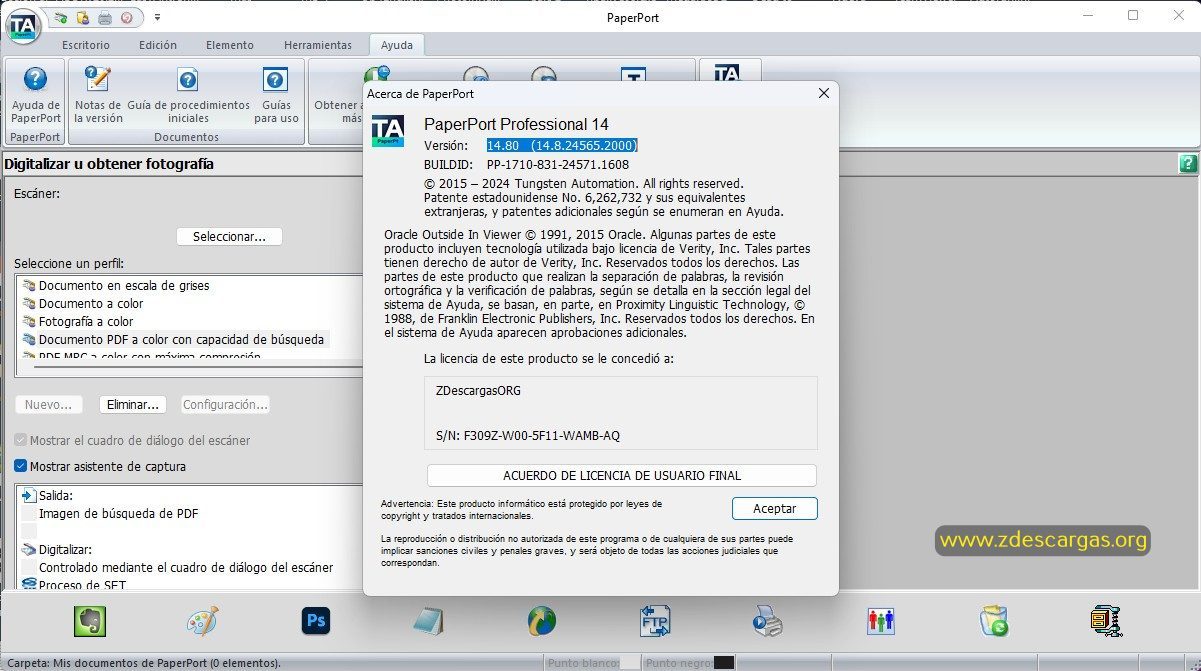Send to FTP via the FTP icon

[x=655, y=621]
